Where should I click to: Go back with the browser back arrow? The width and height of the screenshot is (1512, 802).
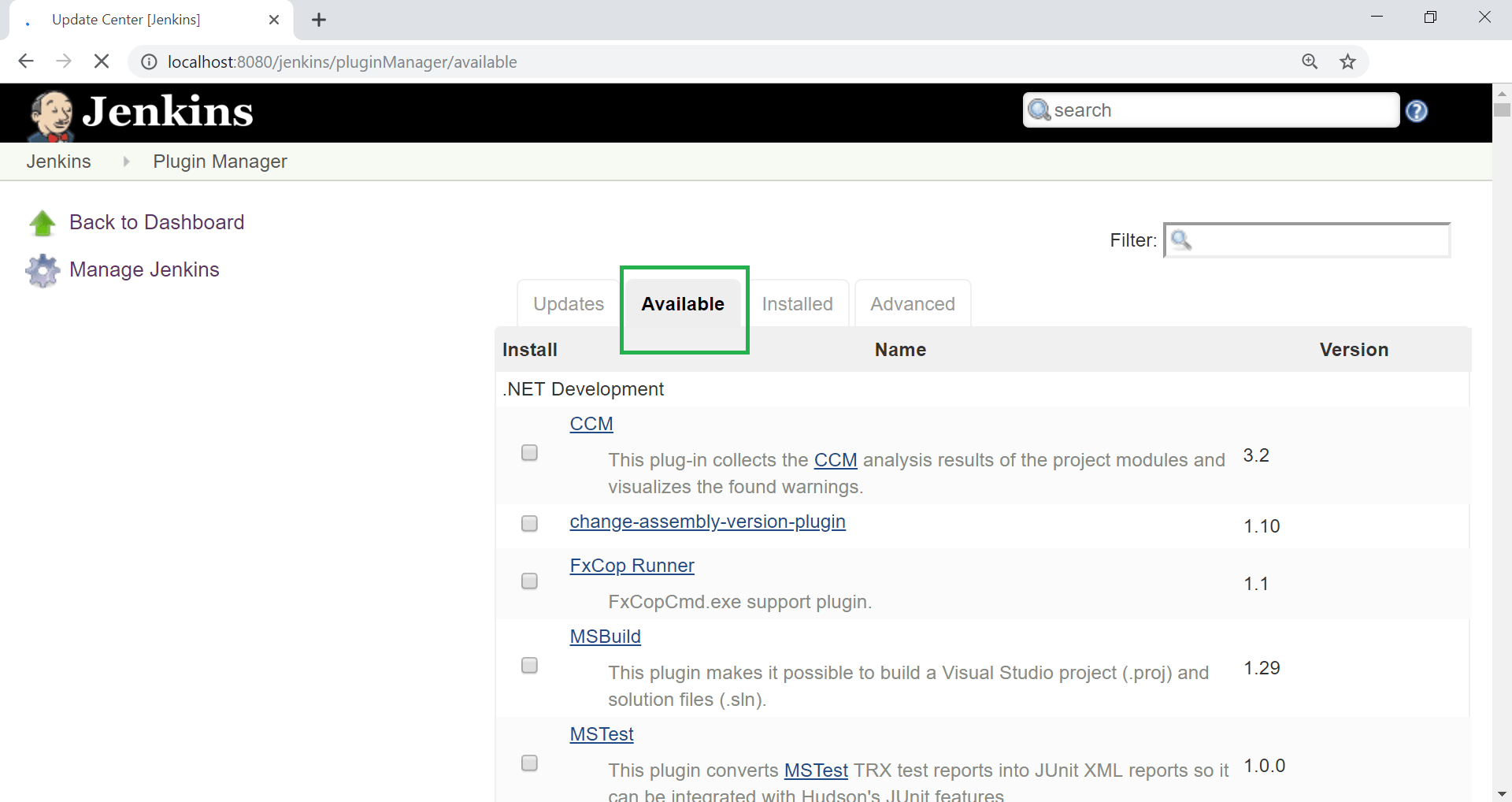pyautogui.click(x=26, y=61)
